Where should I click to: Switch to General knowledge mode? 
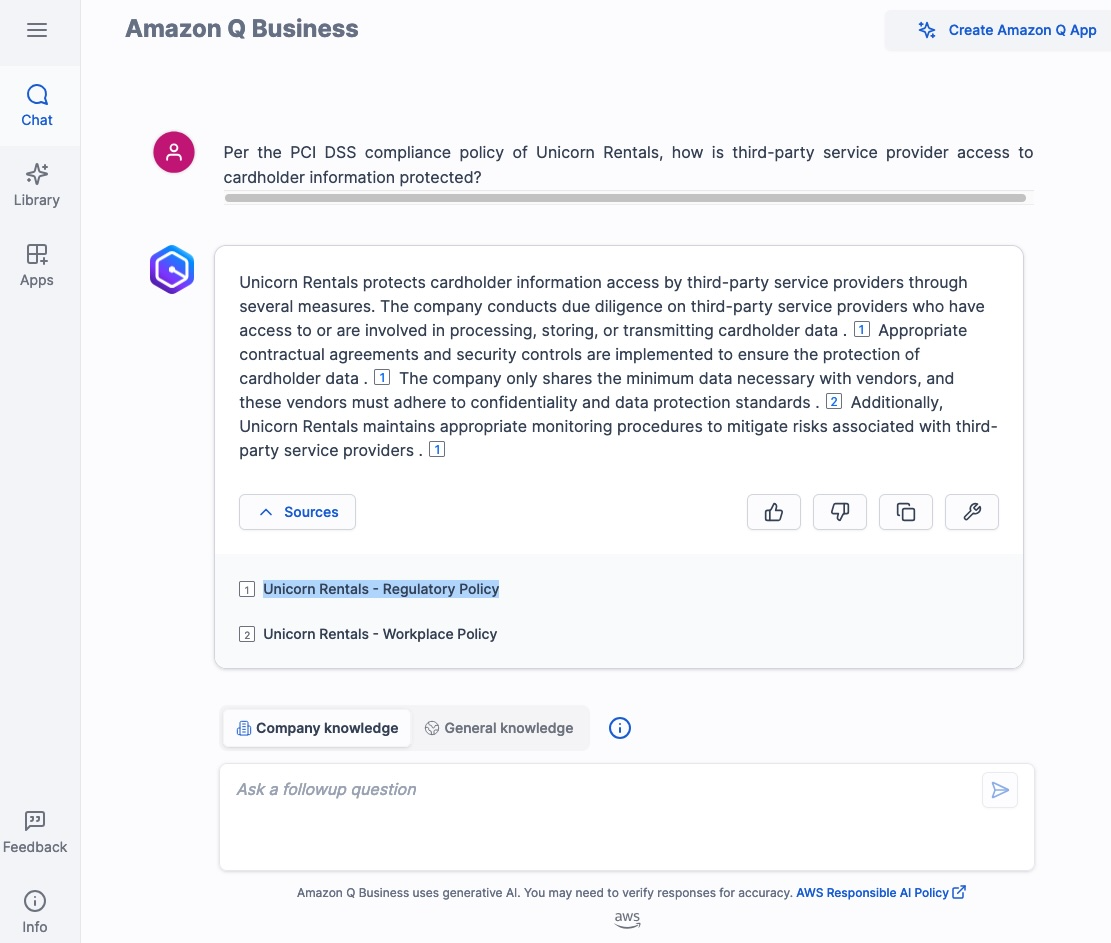pyautogui.click(x=499, y=728)
